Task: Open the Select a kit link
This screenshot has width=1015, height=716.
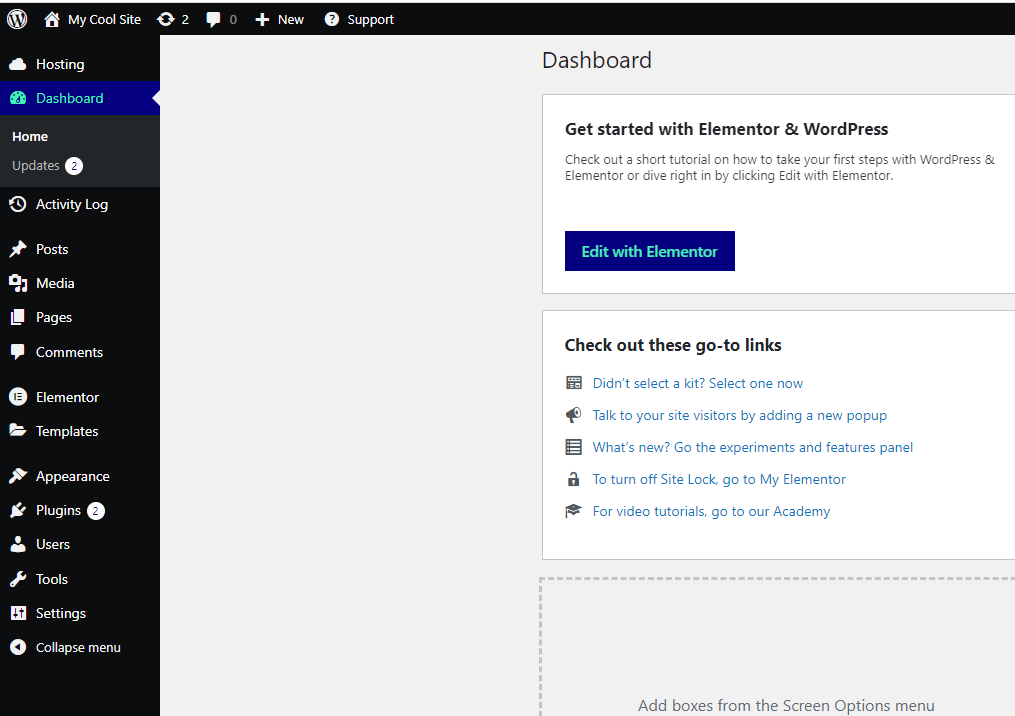Action: tap(697, 383)
